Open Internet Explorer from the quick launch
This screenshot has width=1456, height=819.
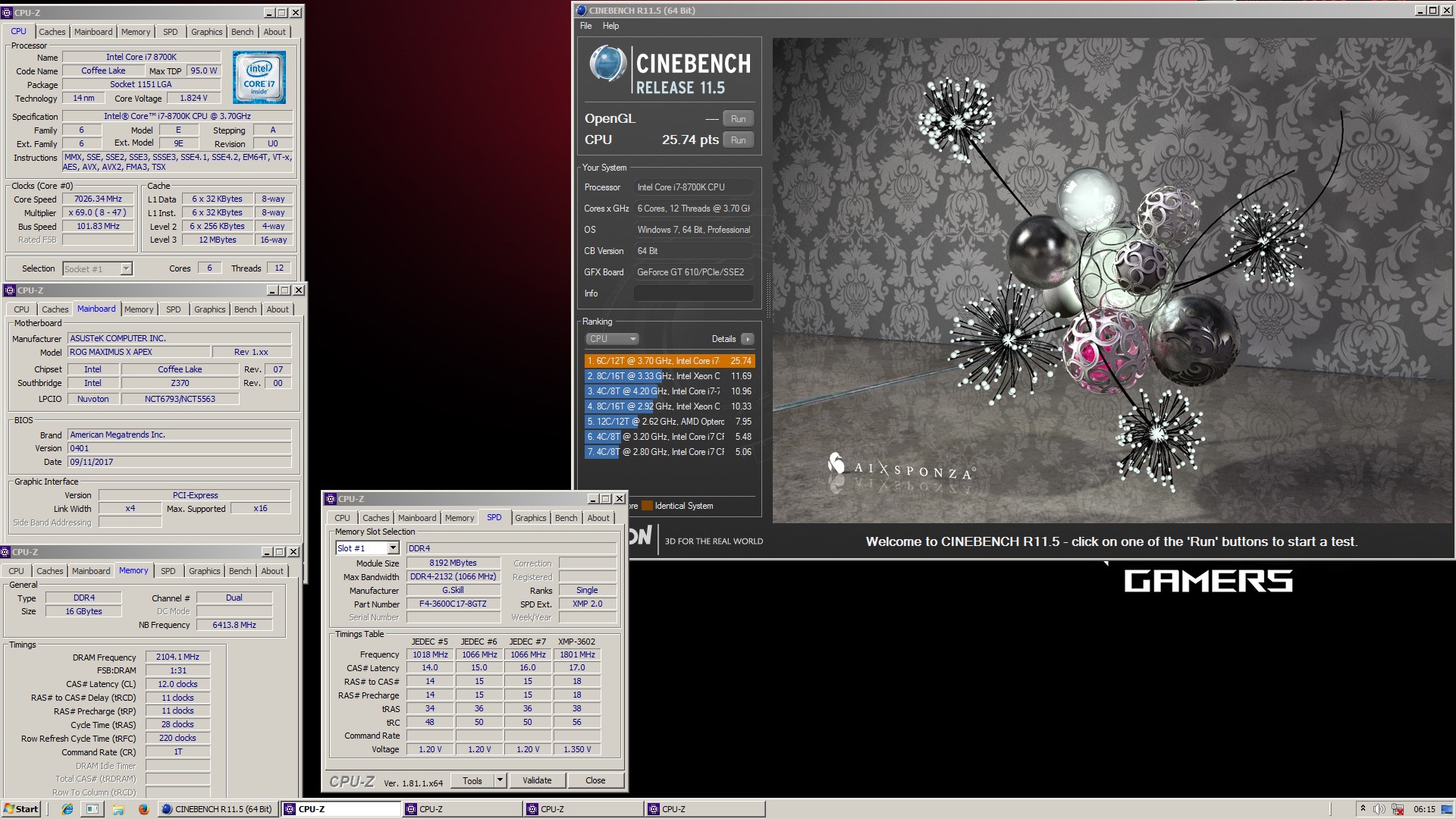(x=67, y=809)
